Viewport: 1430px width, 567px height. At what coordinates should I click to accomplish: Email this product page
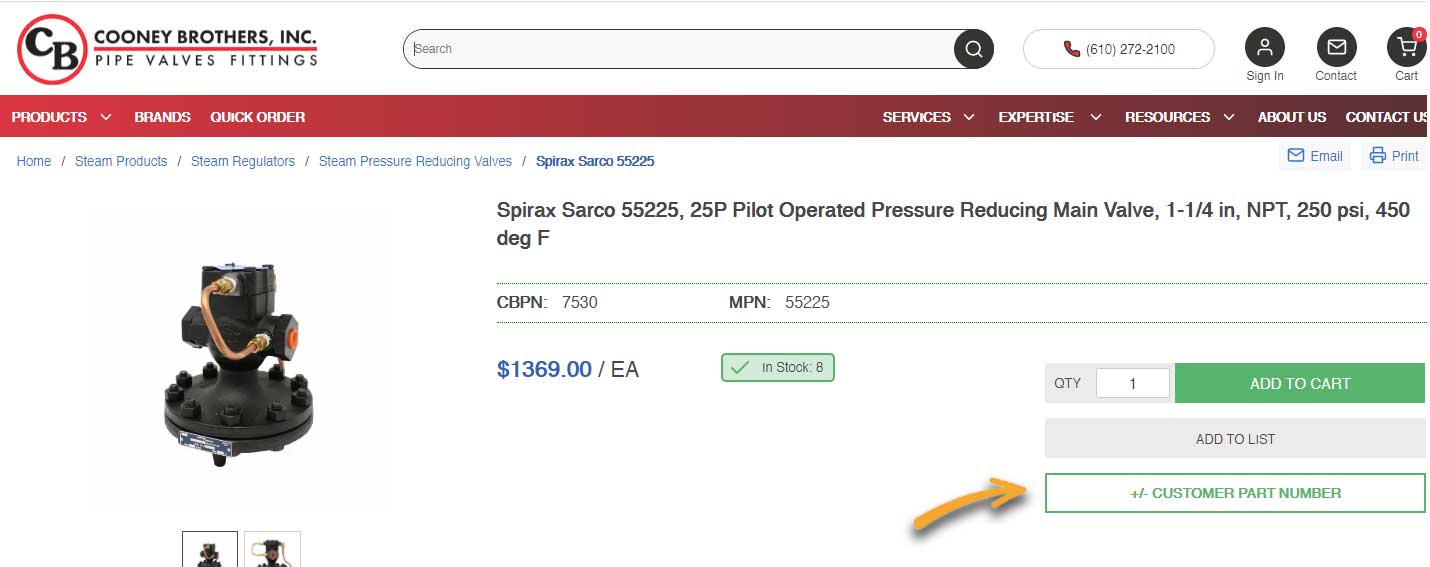[1315, 156]
